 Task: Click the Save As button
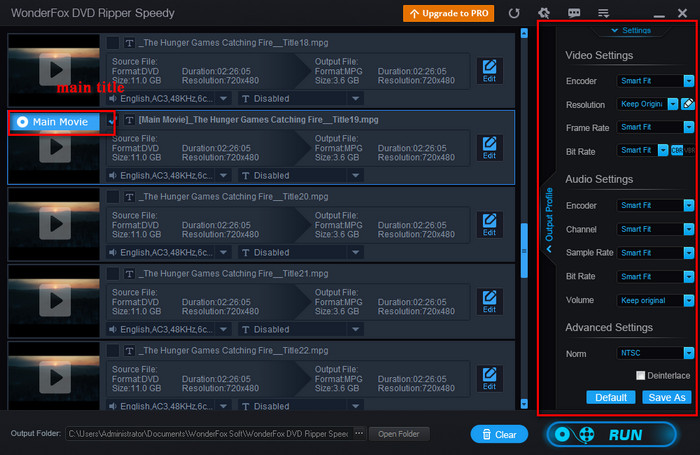click(667, 397)
